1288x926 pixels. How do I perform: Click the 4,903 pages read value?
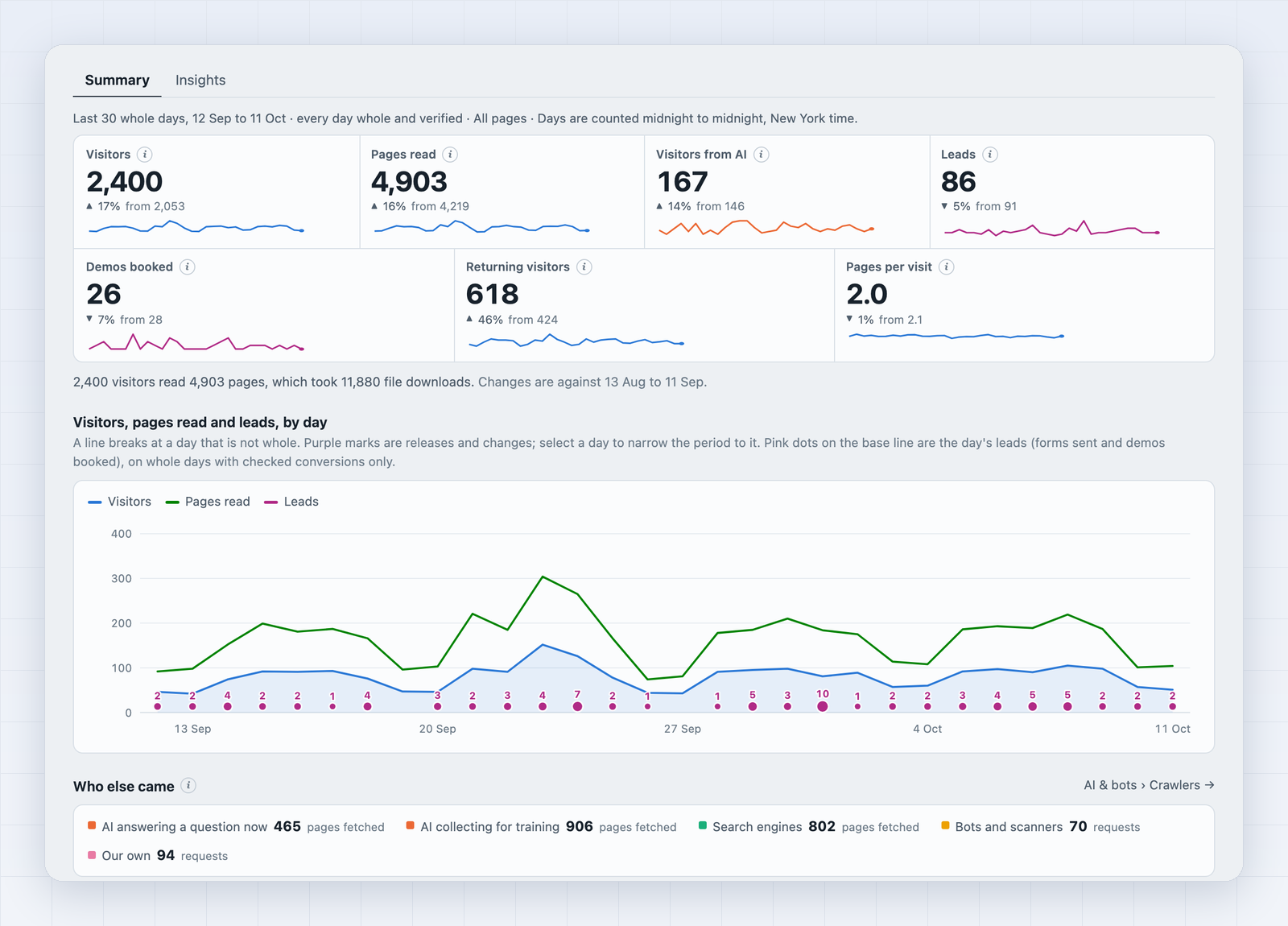(x=409, y=182)
